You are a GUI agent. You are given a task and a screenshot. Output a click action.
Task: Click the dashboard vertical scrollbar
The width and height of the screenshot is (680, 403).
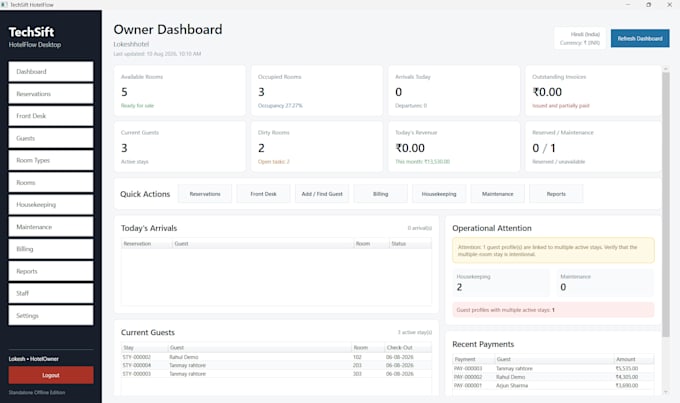click(x=666, y=204)
